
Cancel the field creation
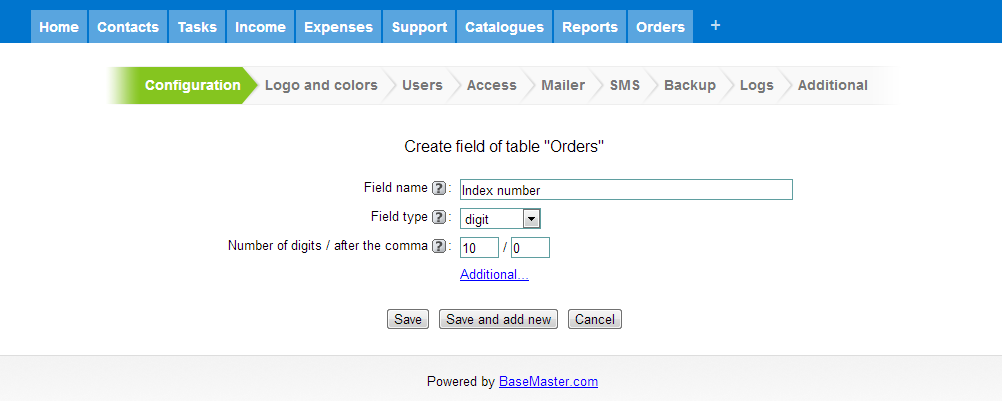[x=594, y=319]
